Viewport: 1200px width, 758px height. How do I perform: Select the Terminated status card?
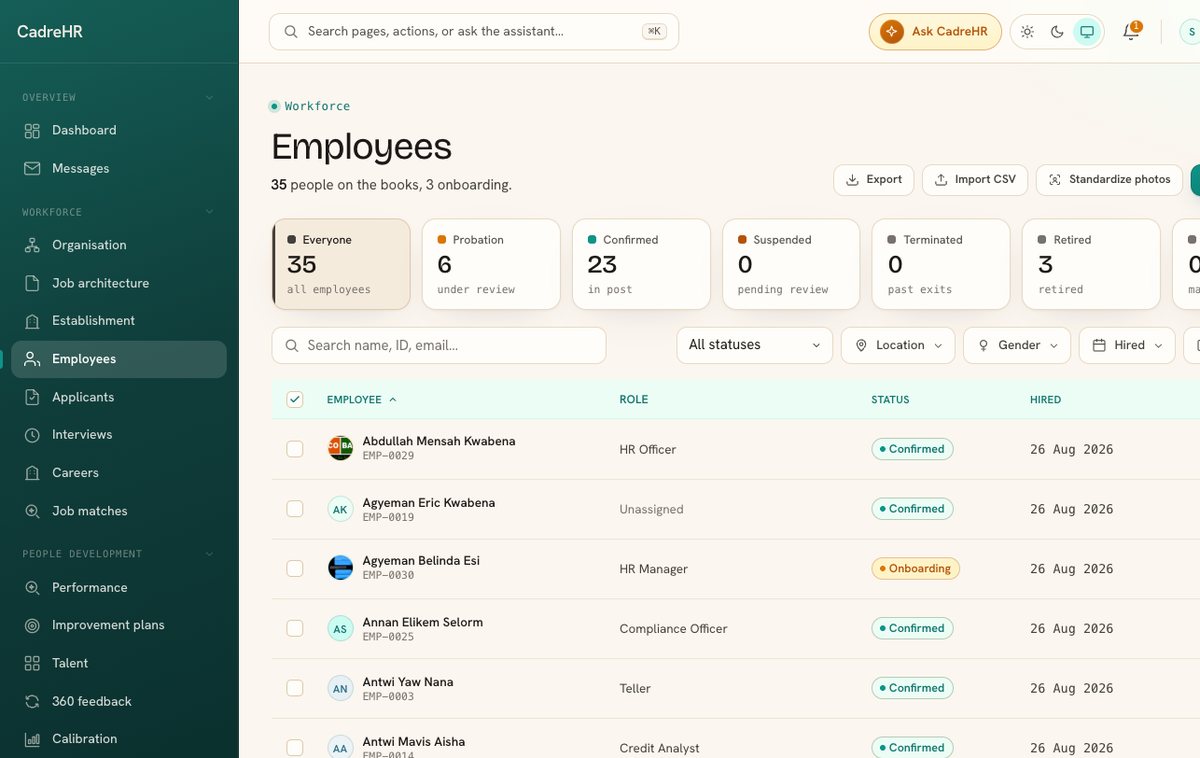[941, 265]
